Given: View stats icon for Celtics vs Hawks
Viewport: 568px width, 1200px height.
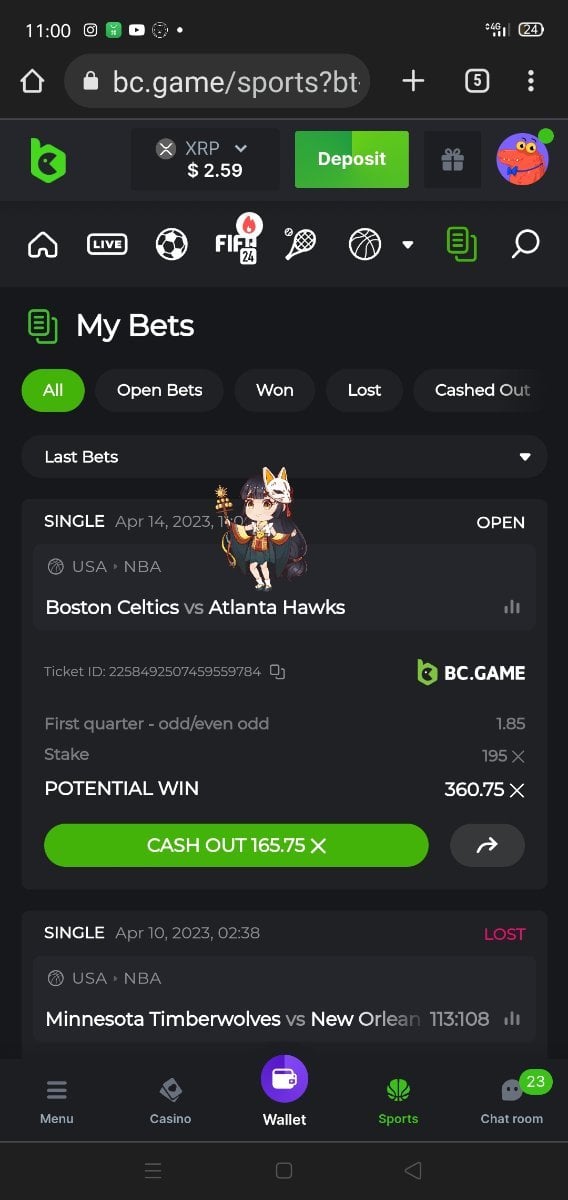Looking at the screenshot, I should pyautogui.click(x=512, y=607).
